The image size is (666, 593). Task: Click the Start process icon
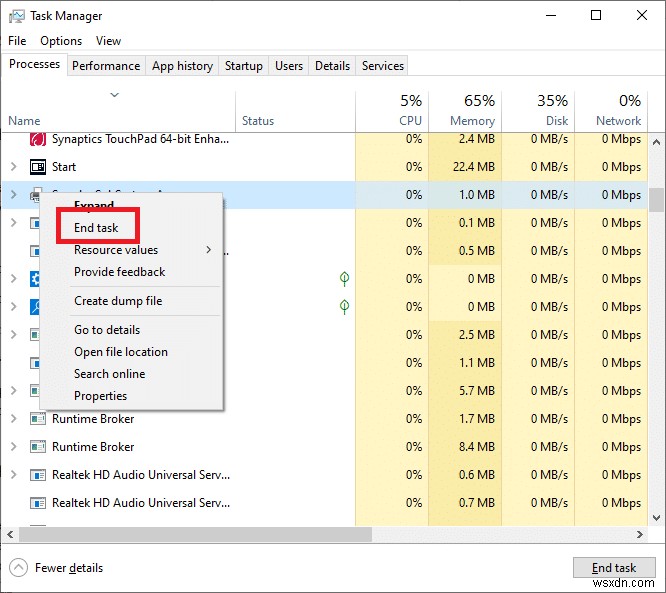coord(38,167)
